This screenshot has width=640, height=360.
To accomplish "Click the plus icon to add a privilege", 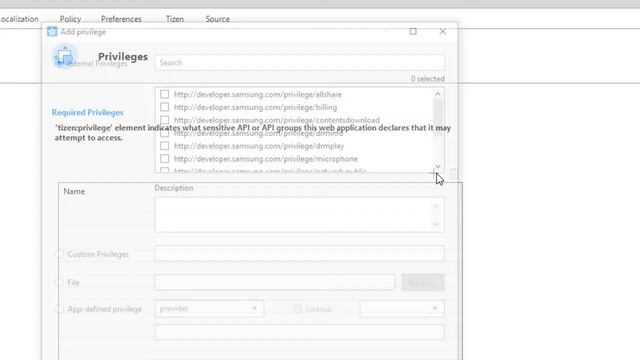I will (433, 173).
